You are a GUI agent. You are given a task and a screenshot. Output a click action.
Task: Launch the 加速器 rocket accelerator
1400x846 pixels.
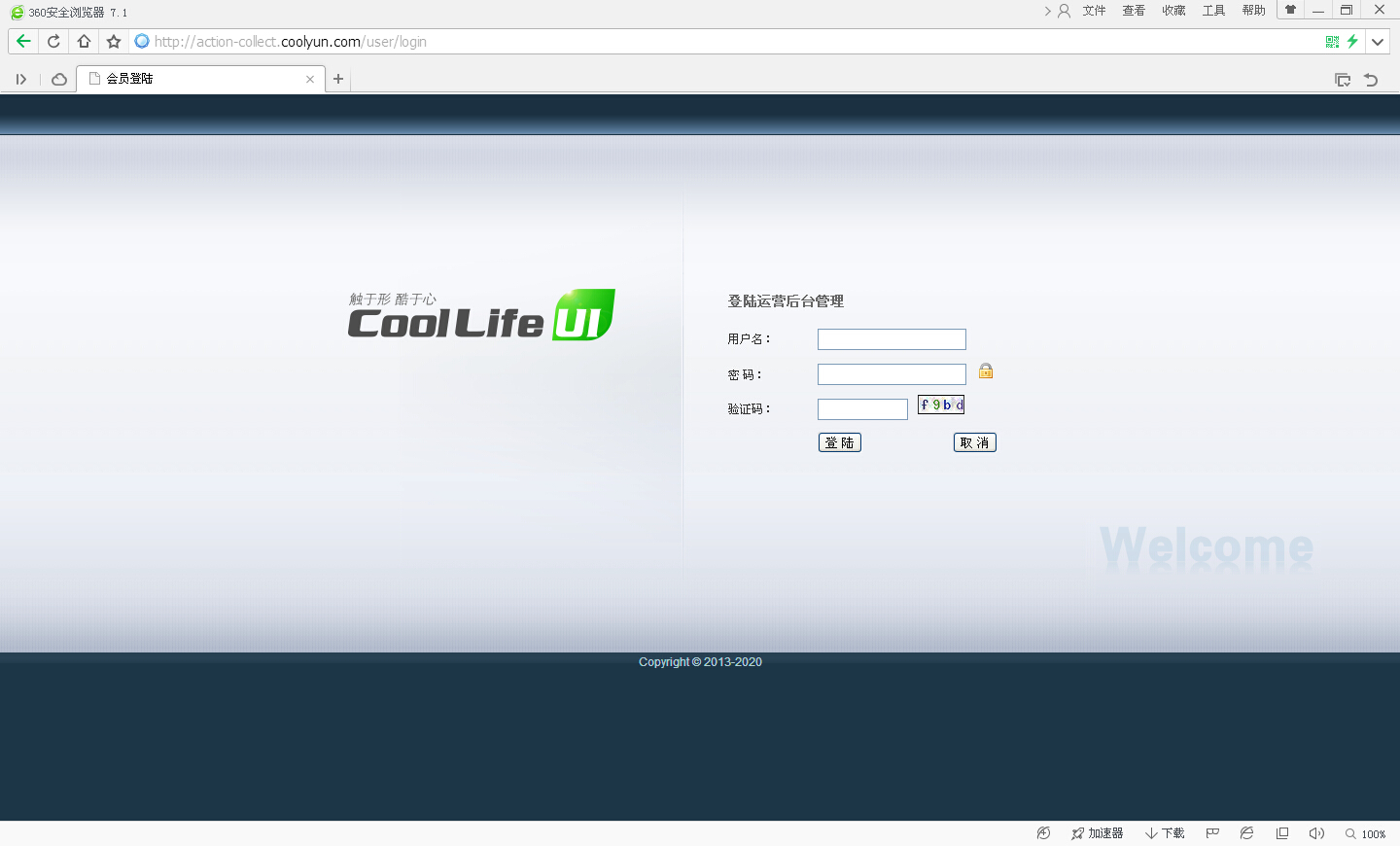pos(1097,833)
